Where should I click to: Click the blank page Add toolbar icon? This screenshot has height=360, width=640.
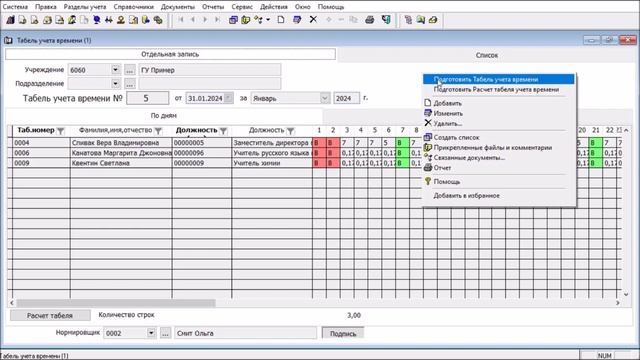pyautogui.click(x=281, y=20)
